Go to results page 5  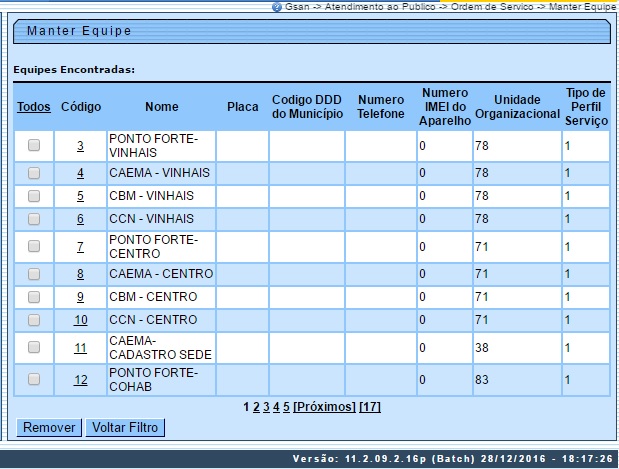tap(286, 407)
